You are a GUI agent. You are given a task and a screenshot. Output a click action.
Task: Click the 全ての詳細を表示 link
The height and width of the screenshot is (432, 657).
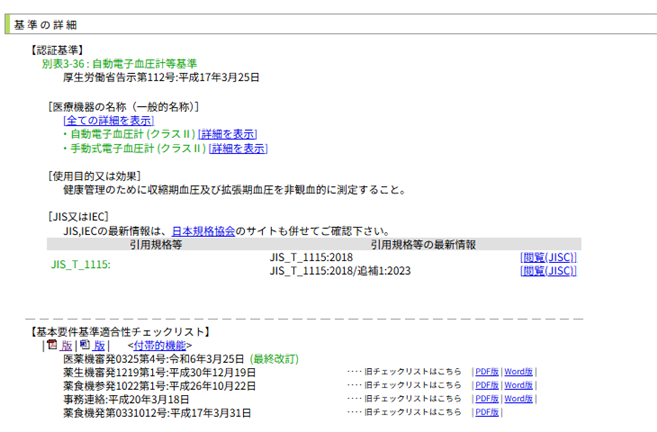pyautogui.click(x=109, y=121)
